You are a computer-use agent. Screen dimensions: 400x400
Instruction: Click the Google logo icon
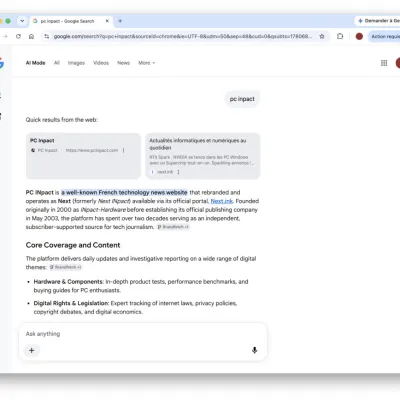[x=1, y=63]
